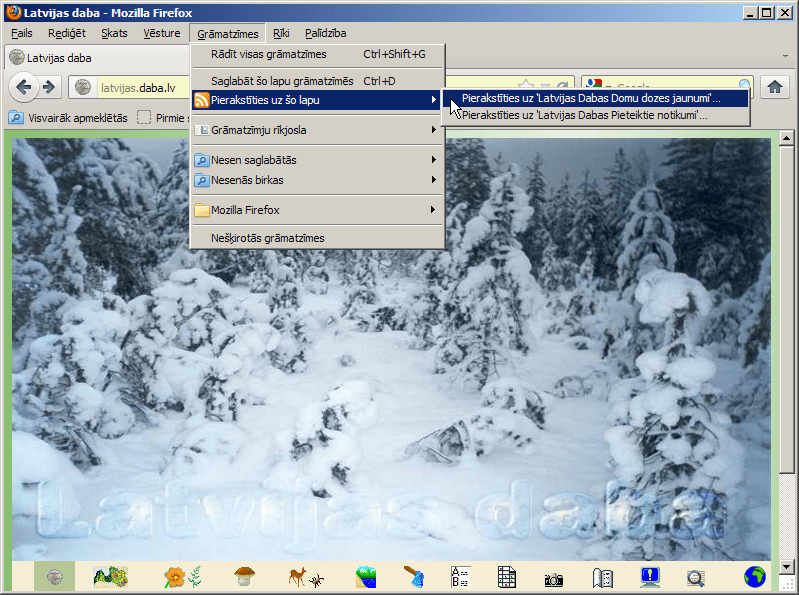Close the Grāmatzīmes menu
Image resolution: width=799 pixels, height=595 pixels.
(227, 34)
